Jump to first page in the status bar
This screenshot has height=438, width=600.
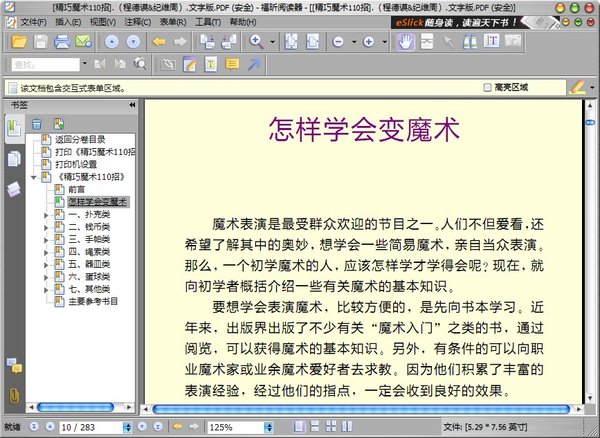pos(34,427)
